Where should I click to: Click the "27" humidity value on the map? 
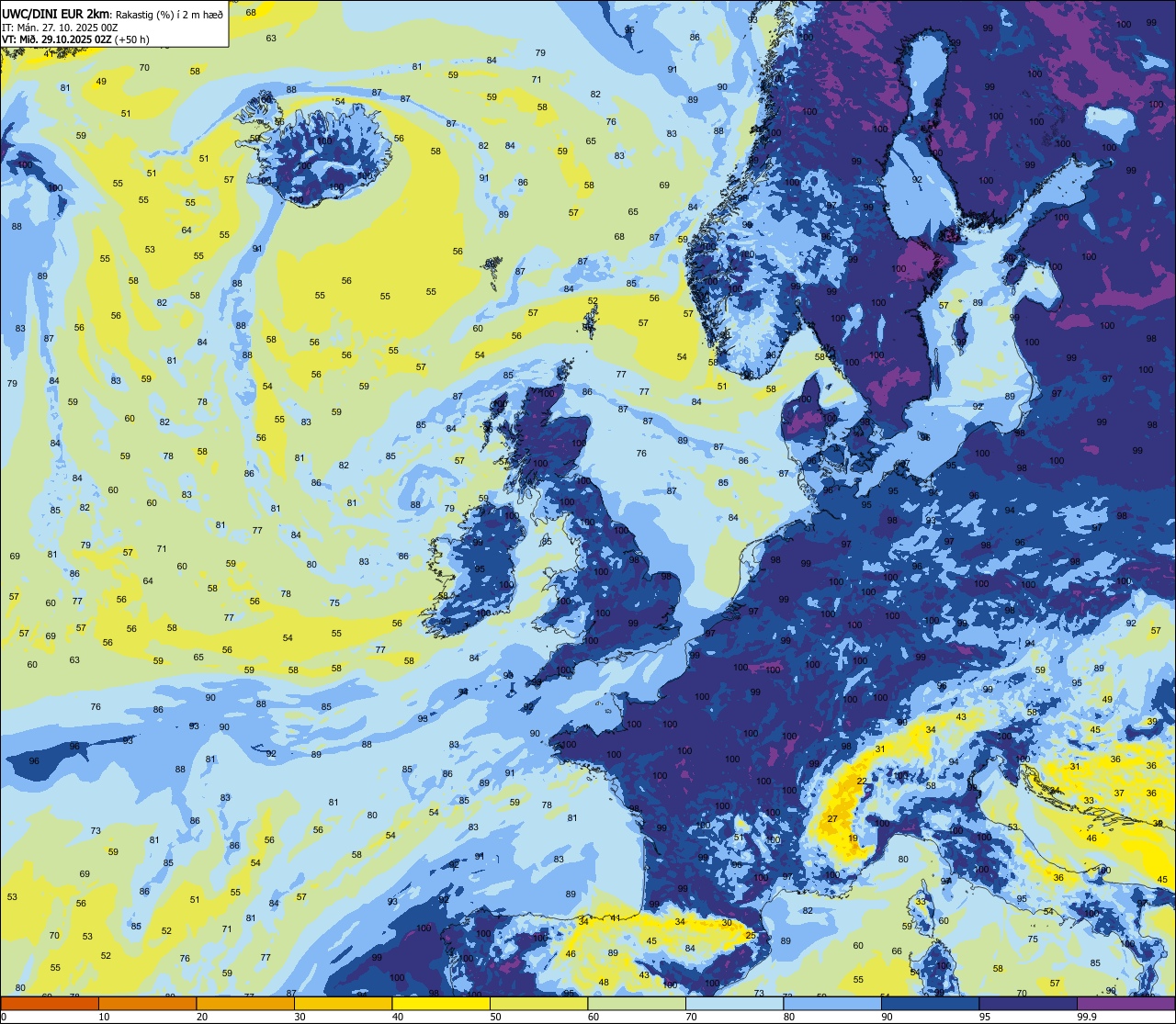832,818
